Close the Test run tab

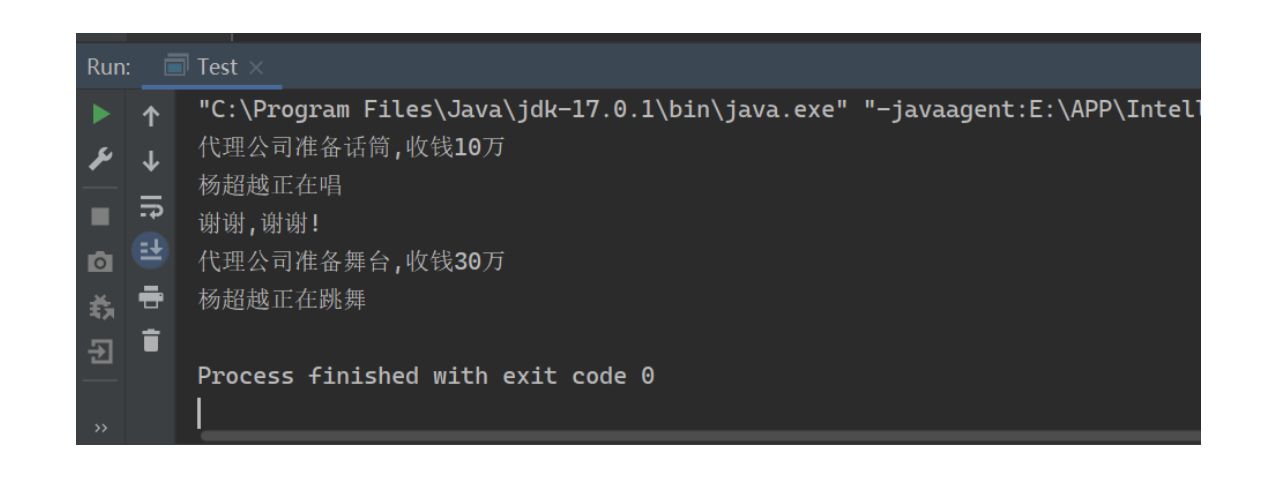tap(254, 68)
